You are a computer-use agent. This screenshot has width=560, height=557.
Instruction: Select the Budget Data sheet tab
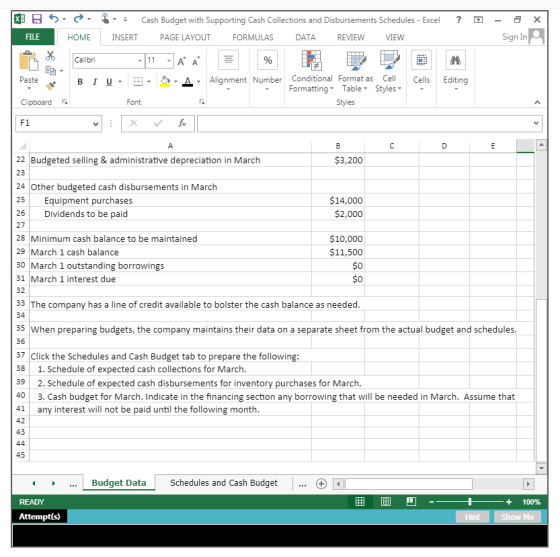(119, 483)
